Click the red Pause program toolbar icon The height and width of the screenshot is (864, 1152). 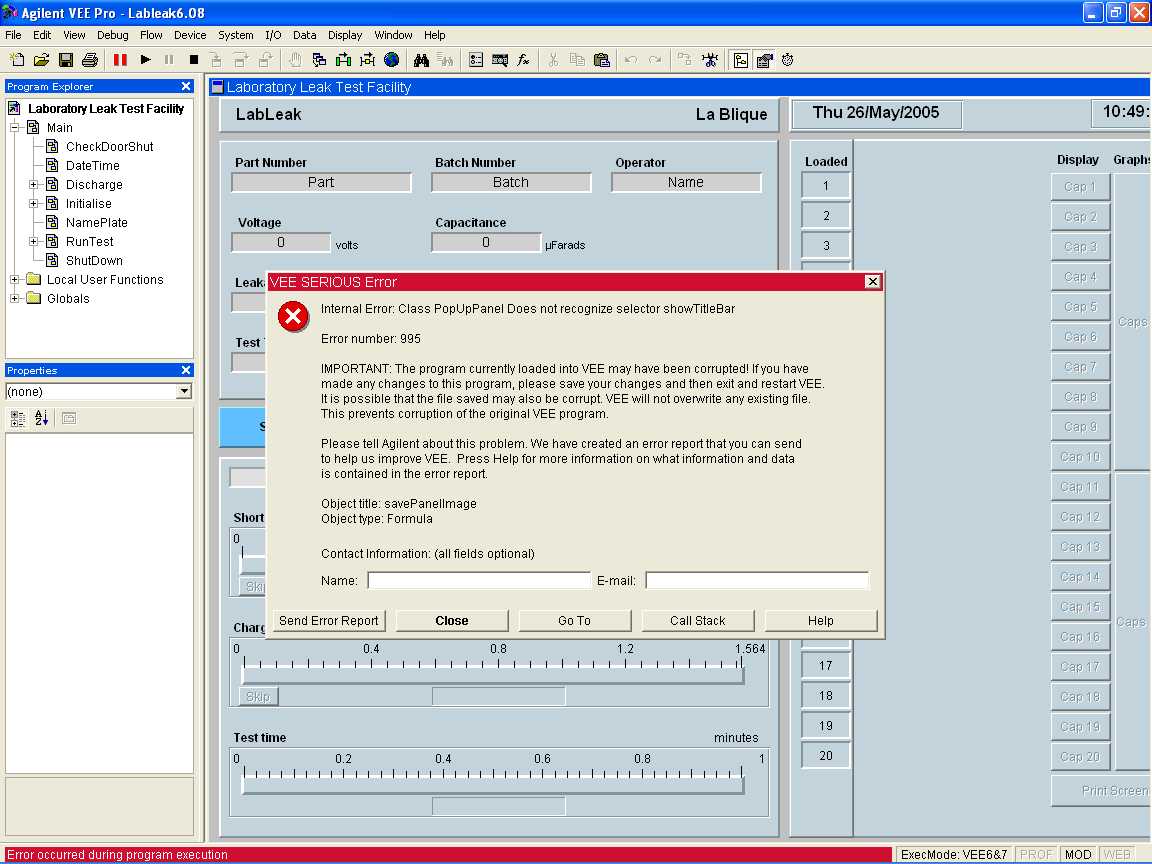[x=120, y=60]
